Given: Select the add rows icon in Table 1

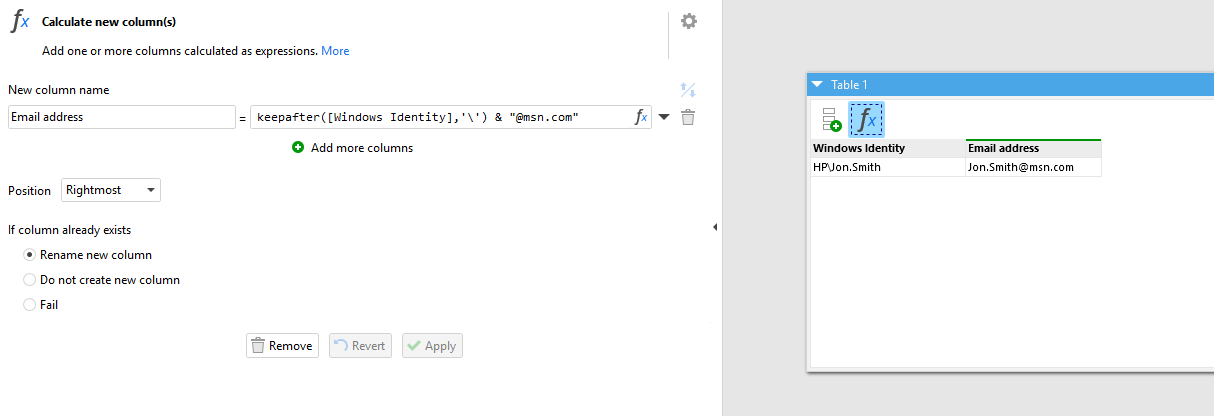Looking at the screenshot, I should pos(831,120).
